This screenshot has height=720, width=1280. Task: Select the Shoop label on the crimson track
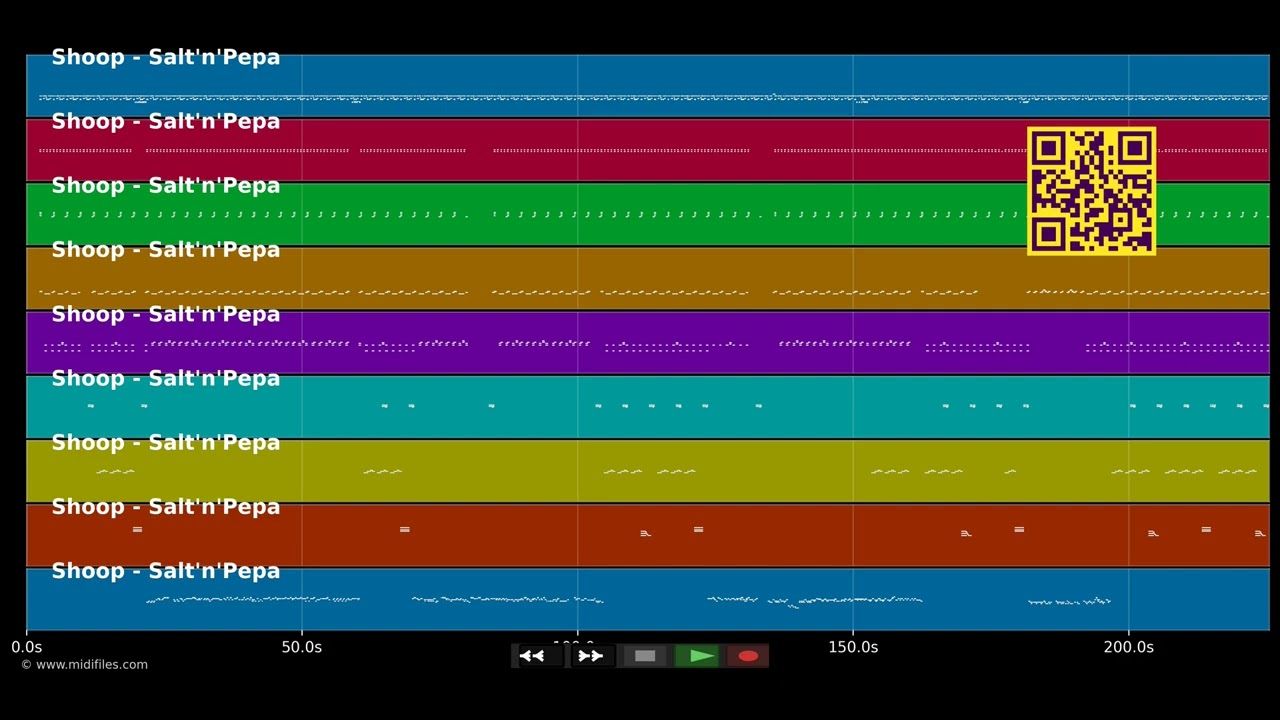166,122
